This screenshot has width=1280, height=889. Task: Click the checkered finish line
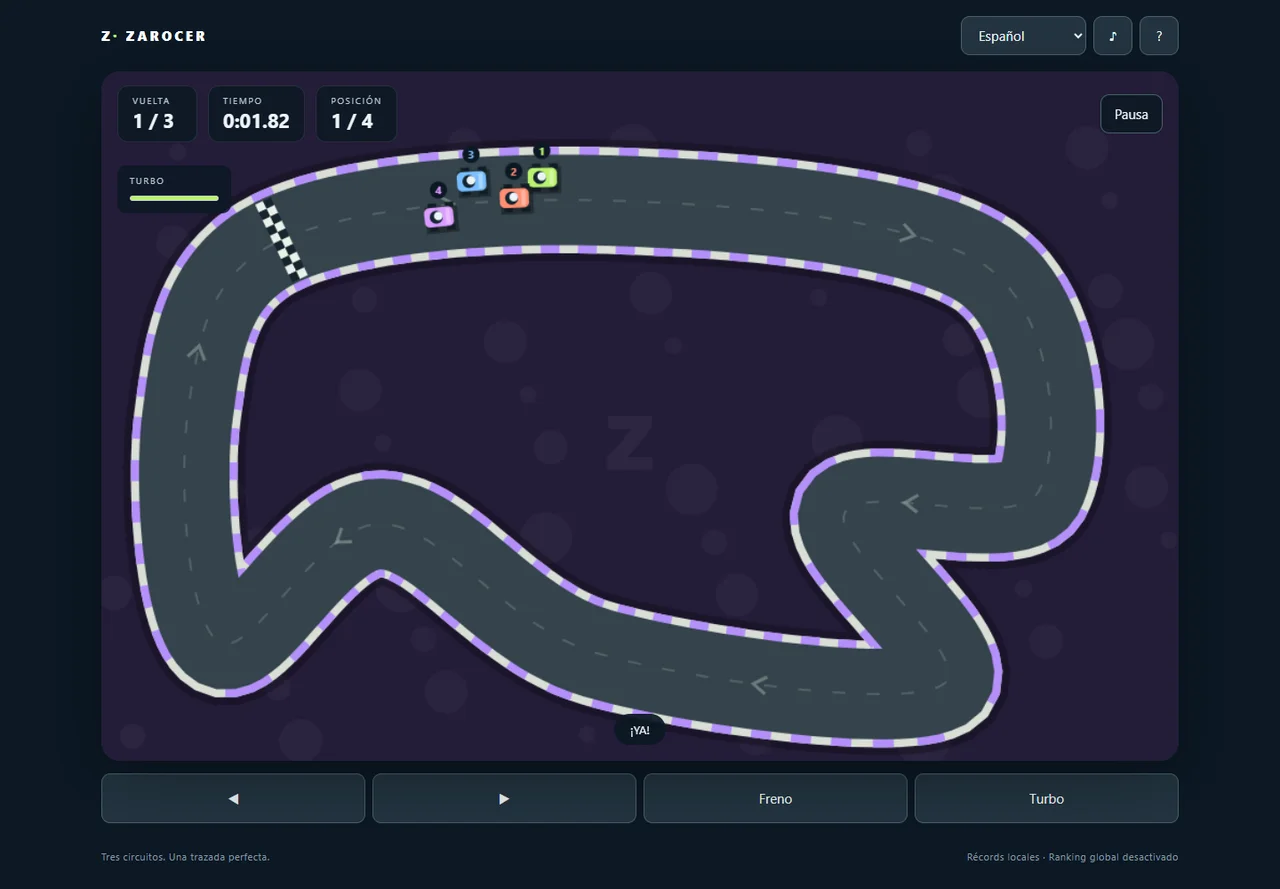(281, 240)
